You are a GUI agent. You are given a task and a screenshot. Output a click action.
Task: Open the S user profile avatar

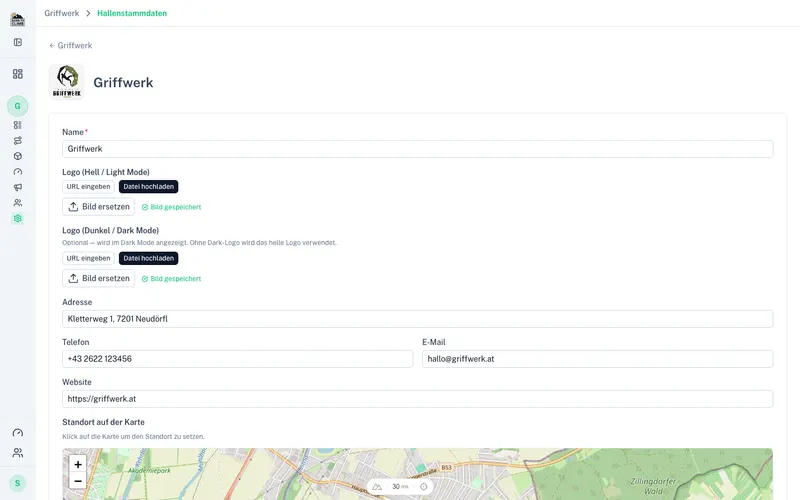pos(17,483)
